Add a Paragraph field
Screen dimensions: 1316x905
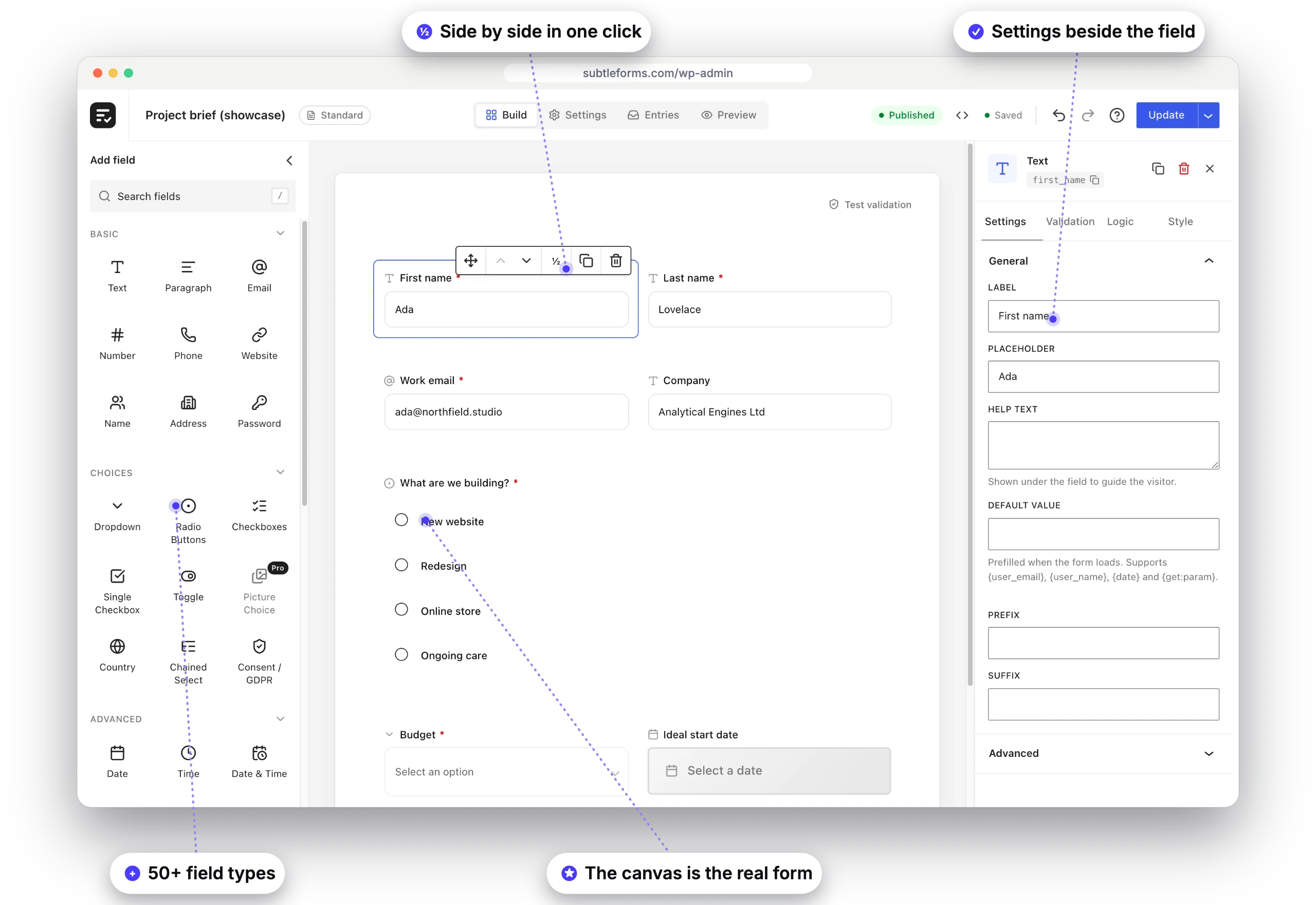(188, 276)
